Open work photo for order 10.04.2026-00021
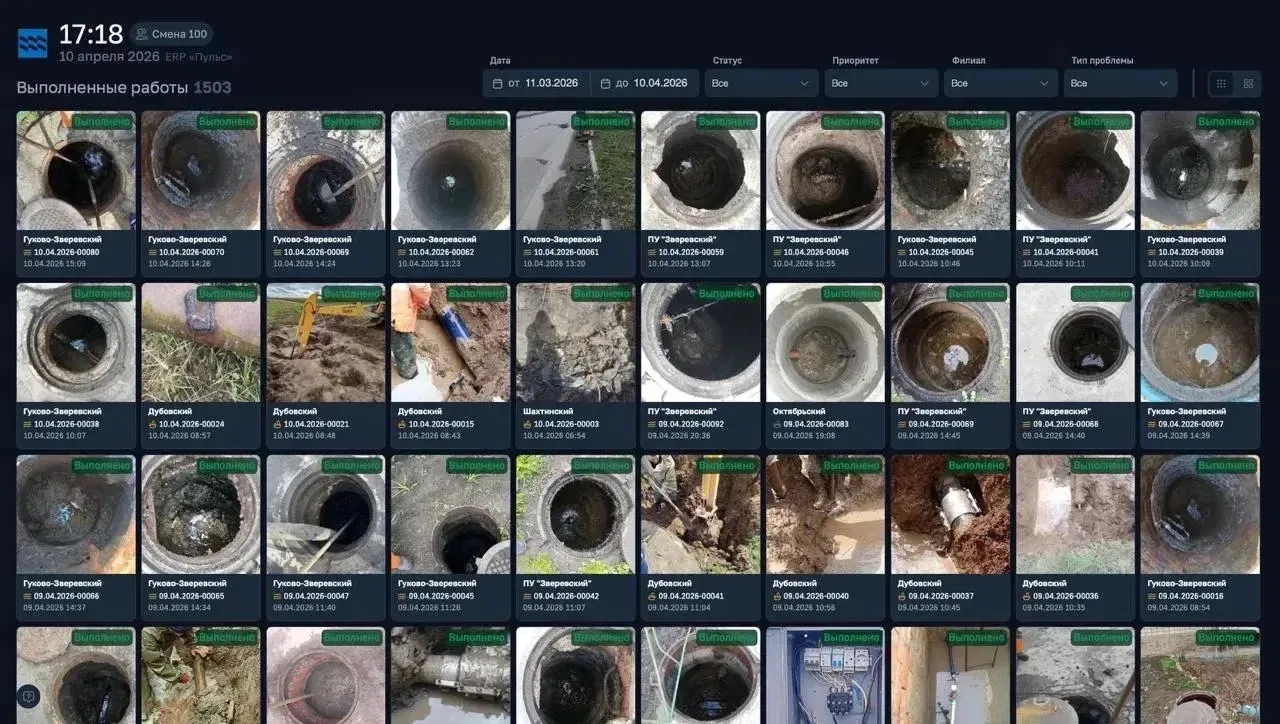1280x724 pixels. pyautogui.click(x=325, y=342)
